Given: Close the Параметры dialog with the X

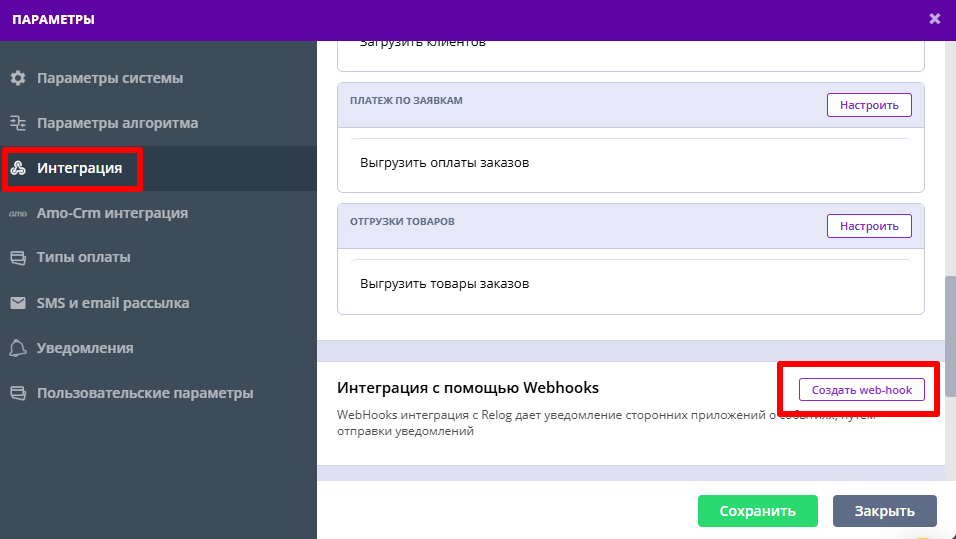Looking at the screenshot, I should 935,18.
